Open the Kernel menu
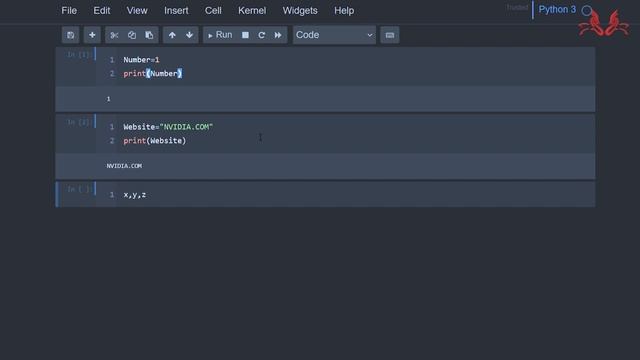Screen dimensions: 640x360 coord(252,11)
